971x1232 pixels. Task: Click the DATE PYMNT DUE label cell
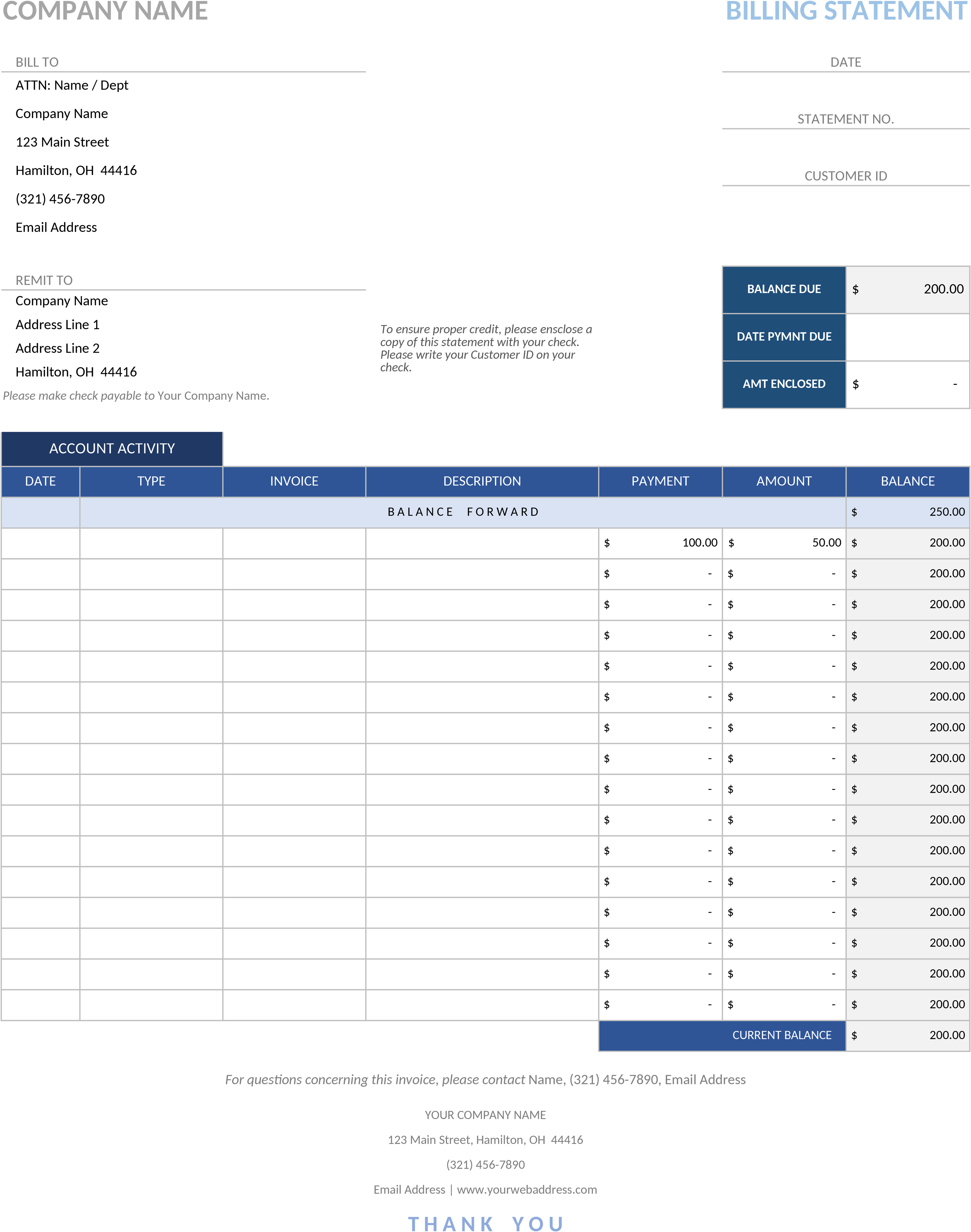(784, 337)
